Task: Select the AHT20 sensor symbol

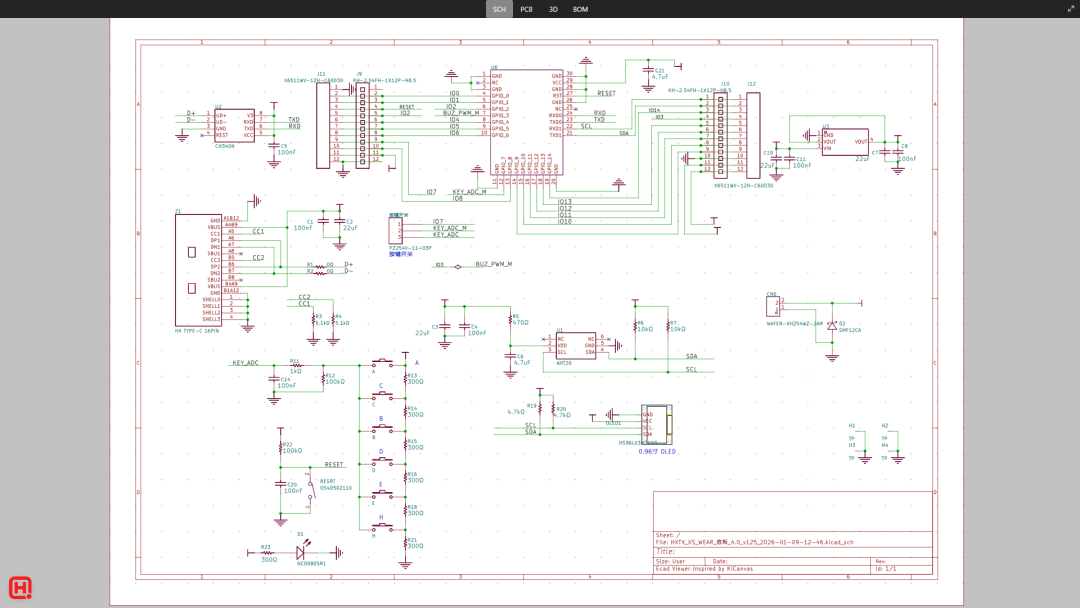Action: pos(576,346)
